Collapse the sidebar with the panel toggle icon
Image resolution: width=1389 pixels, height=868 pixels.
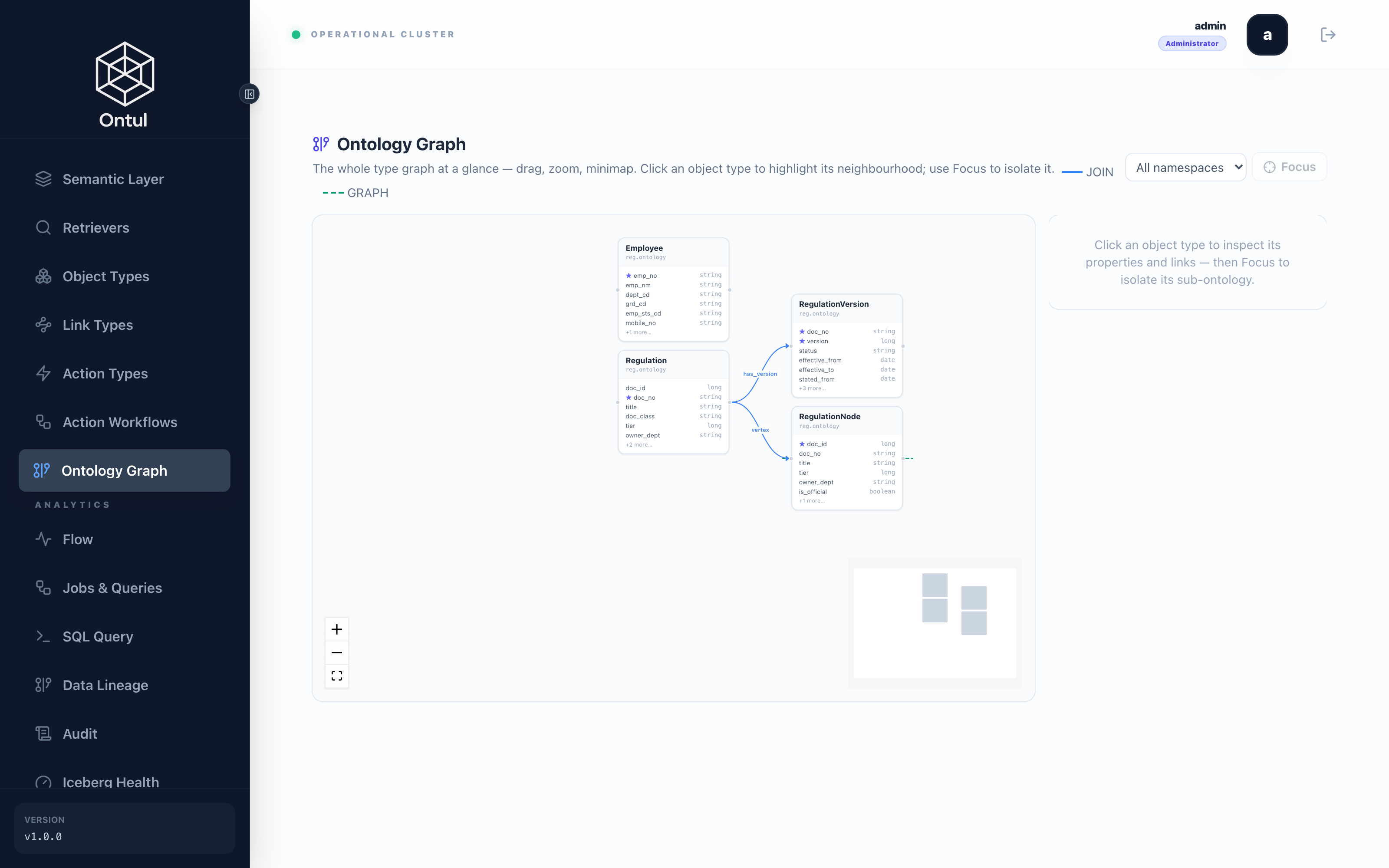tap(249, 94)
